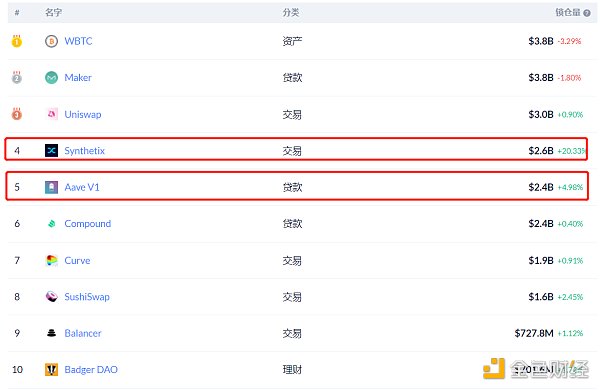Click the 分类 column header

pos(291,13)
